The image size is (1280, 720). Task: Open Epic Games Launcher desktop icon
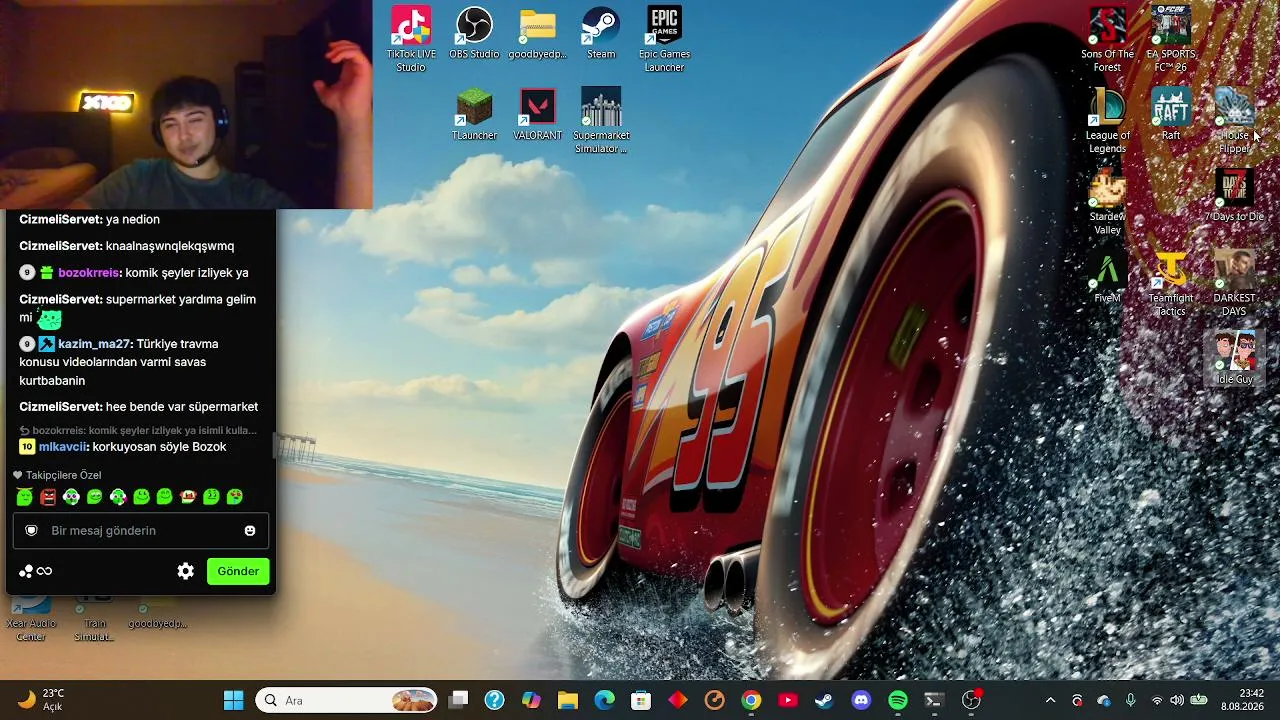click(x=664, y=40)
